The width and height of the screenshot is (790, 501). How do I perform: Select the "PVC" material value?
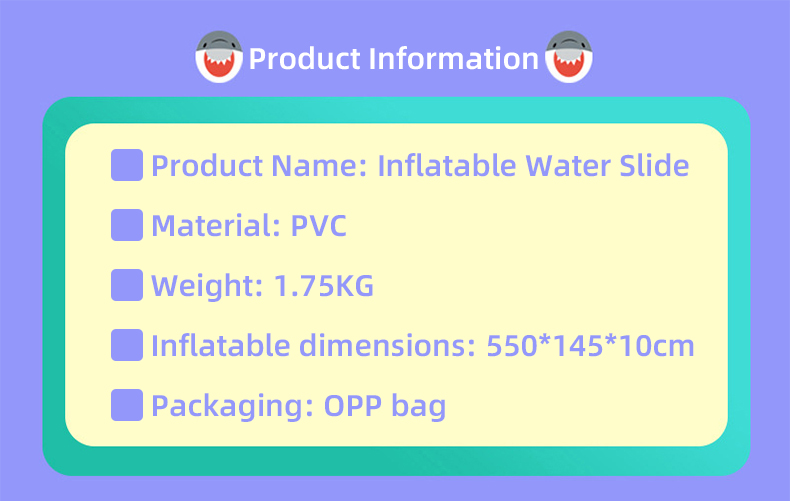[319, 226]
